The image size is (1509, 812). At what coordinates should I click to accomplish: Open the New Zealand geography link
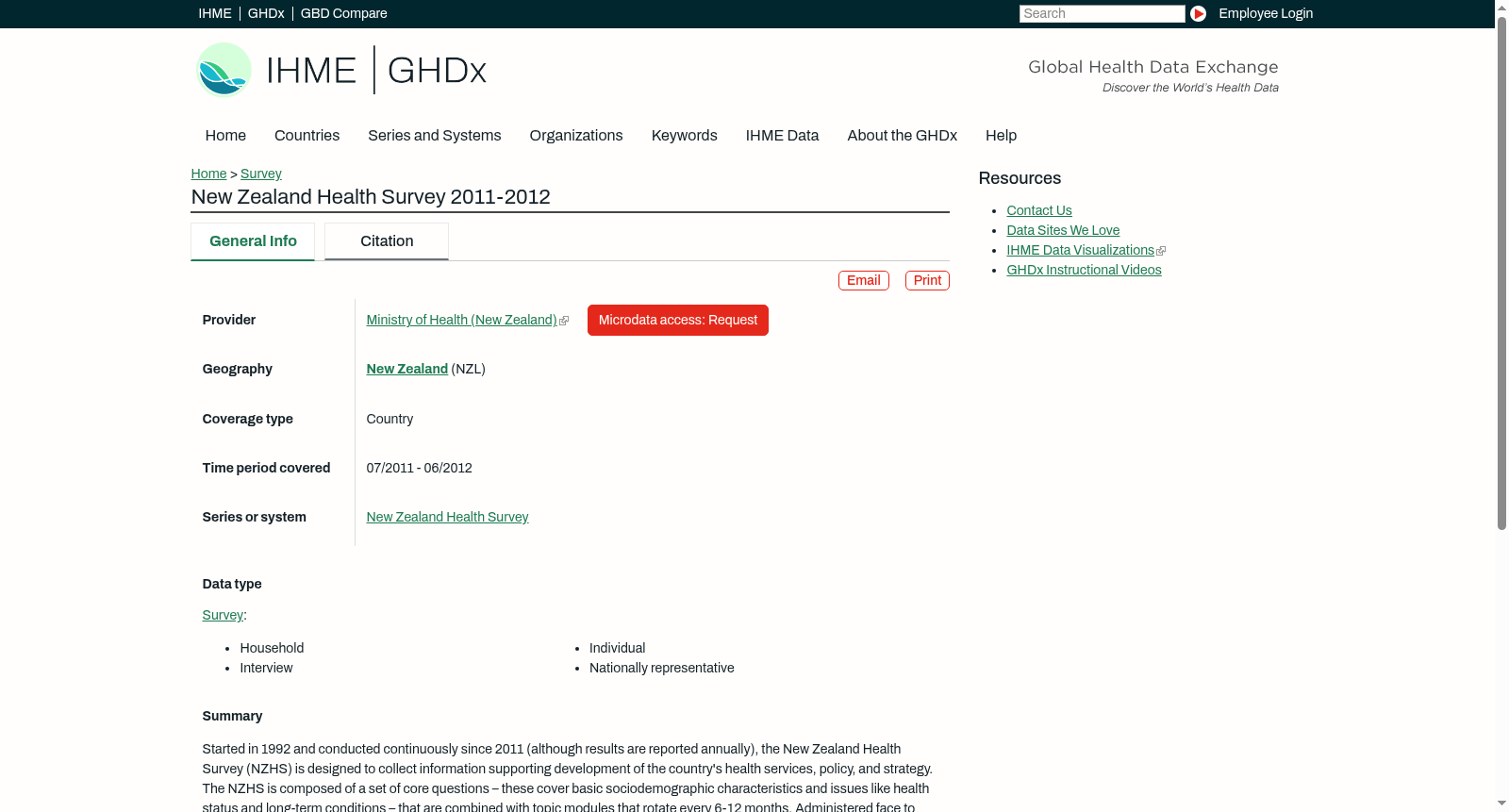pyautogui.click(x=406, y=370)
